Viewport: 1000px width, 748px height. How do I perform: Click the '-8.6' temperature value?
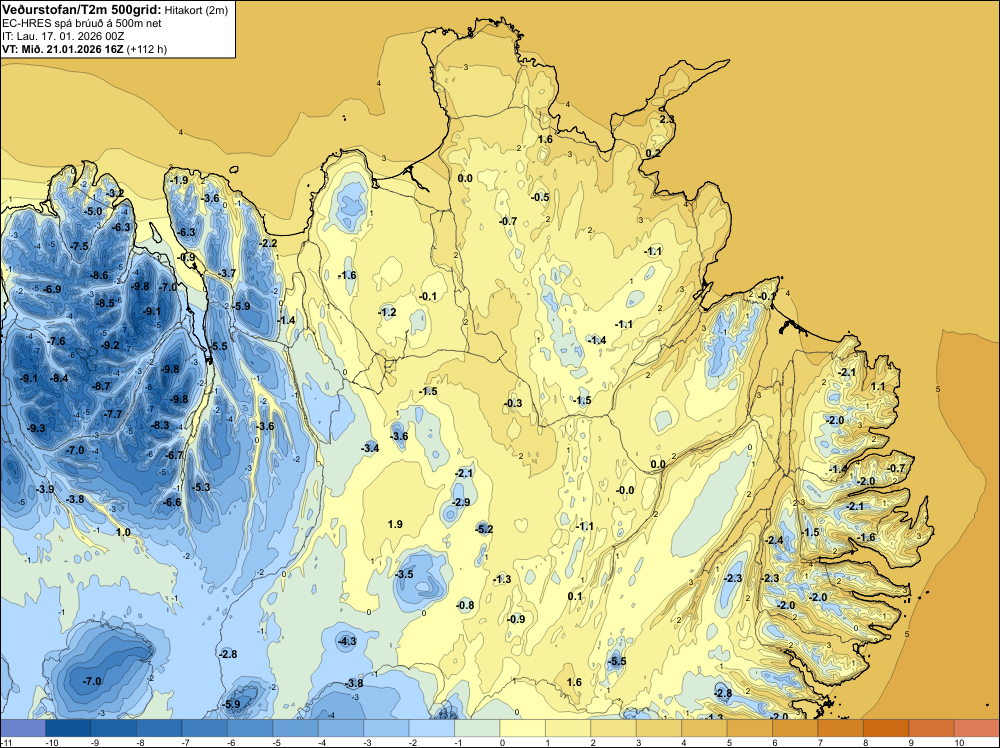pos(99,275)
